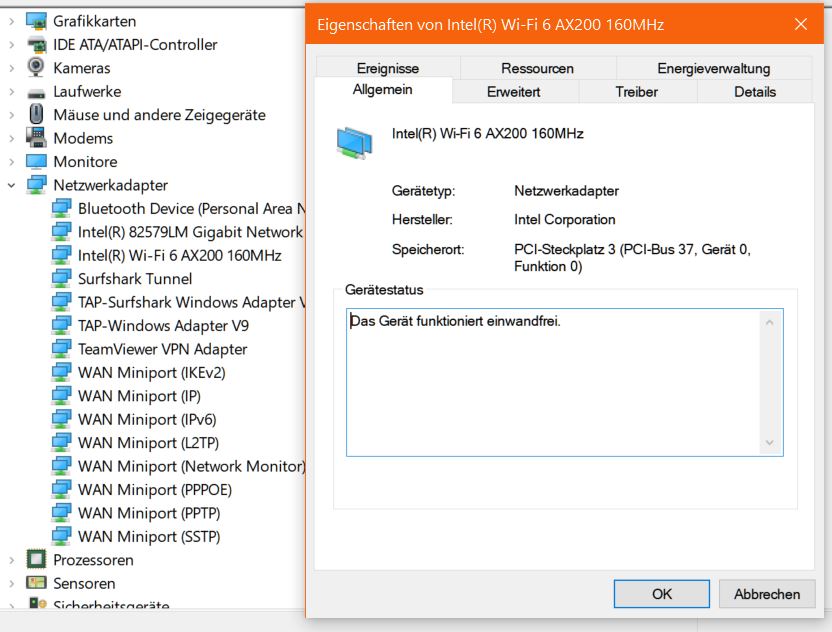Select TAP-Windows Adapter V9 entry
The width and height of the screenshot is (832, 632).
(163, 325)
